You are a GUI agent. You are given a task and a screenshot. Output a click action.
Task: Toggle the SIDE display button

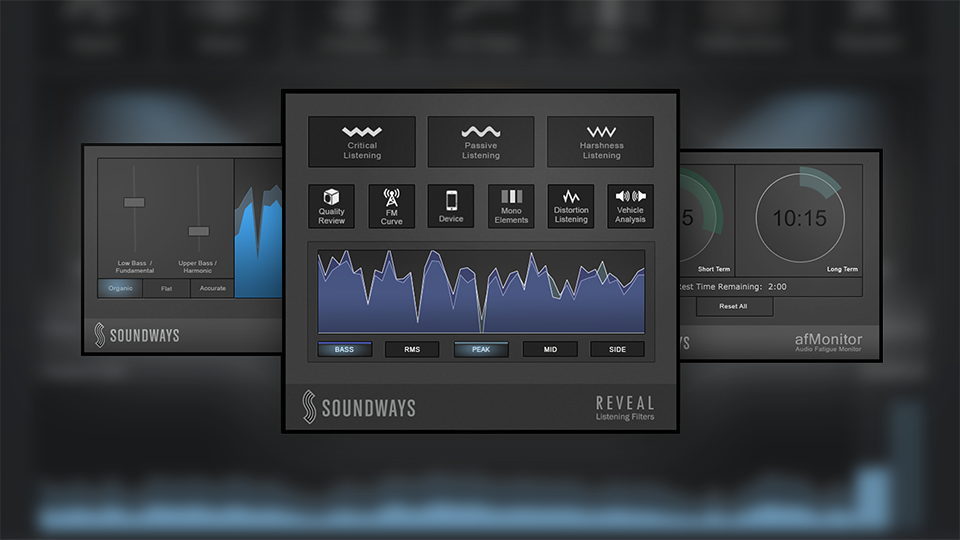(x=617, y=349)
